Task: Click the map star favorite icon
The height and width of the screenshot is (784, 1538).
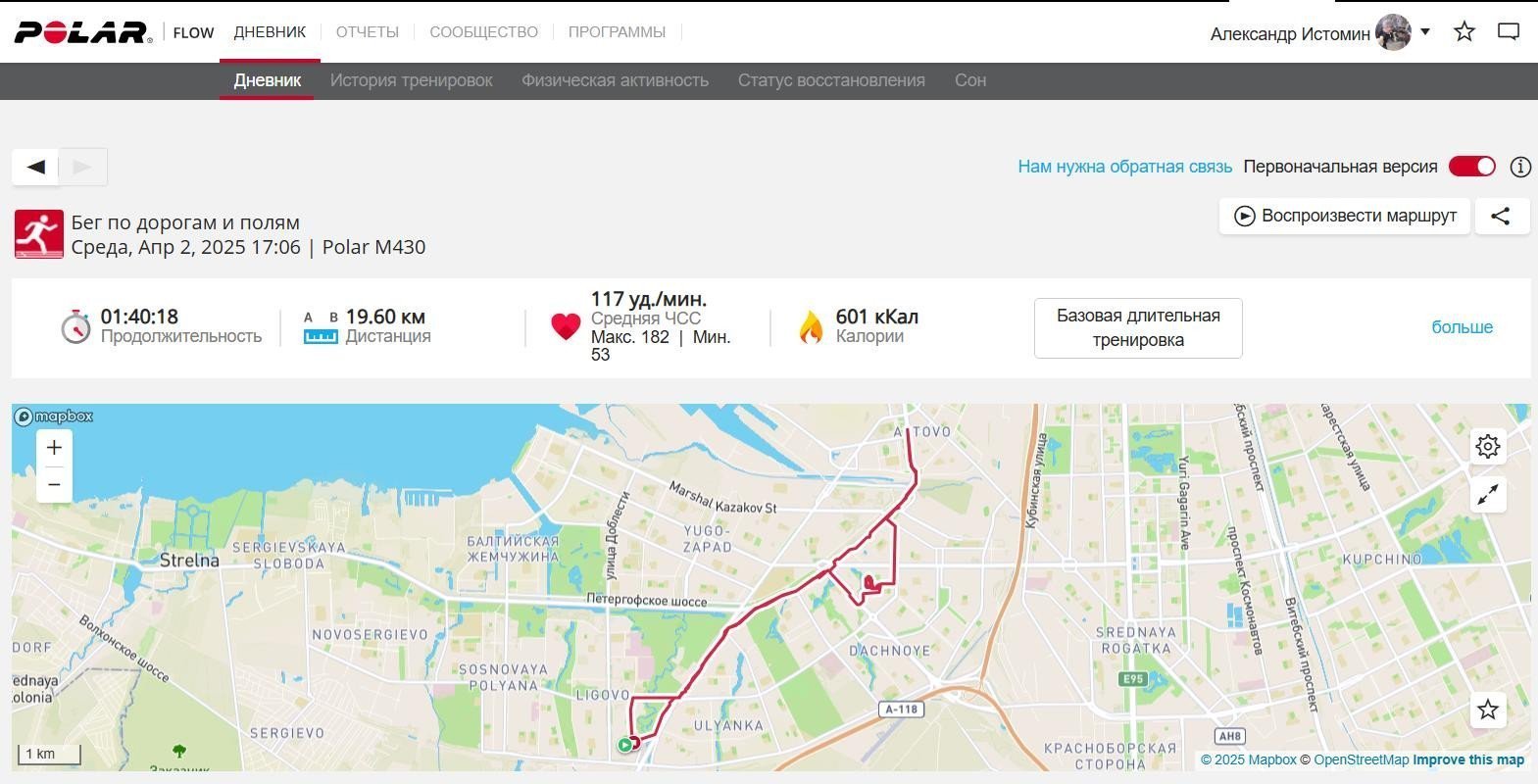Action: click(x=1488, y=710)
